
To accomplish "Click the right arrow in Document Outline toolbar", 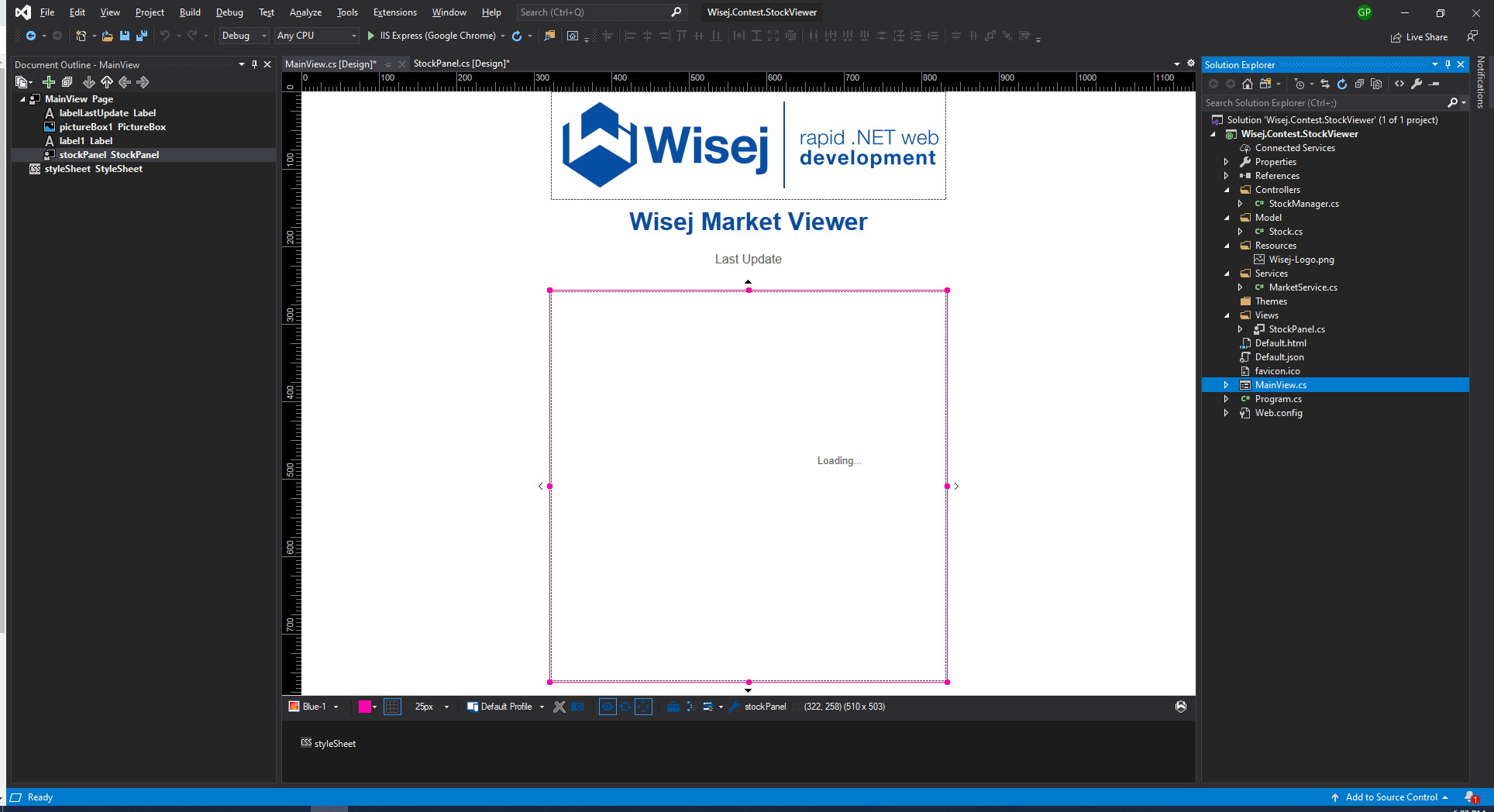I will [x=143, y=82].
